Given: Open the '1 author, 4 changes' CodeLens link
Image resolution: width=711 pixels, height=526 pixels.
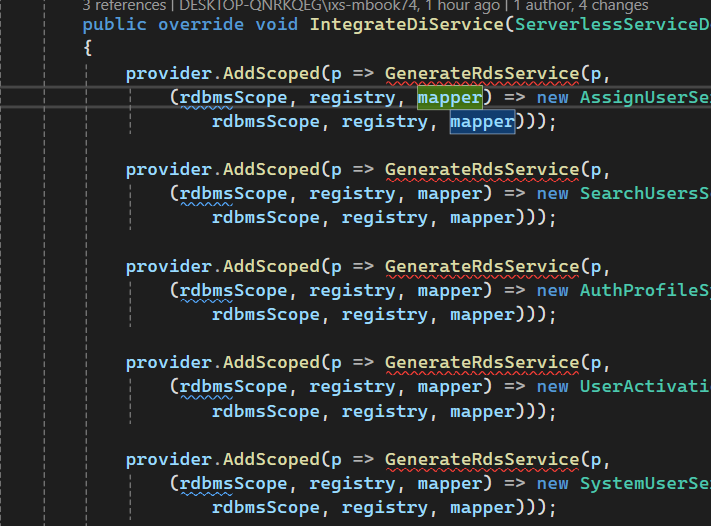Looking at the screenshot, I should [x=580, y=5].
